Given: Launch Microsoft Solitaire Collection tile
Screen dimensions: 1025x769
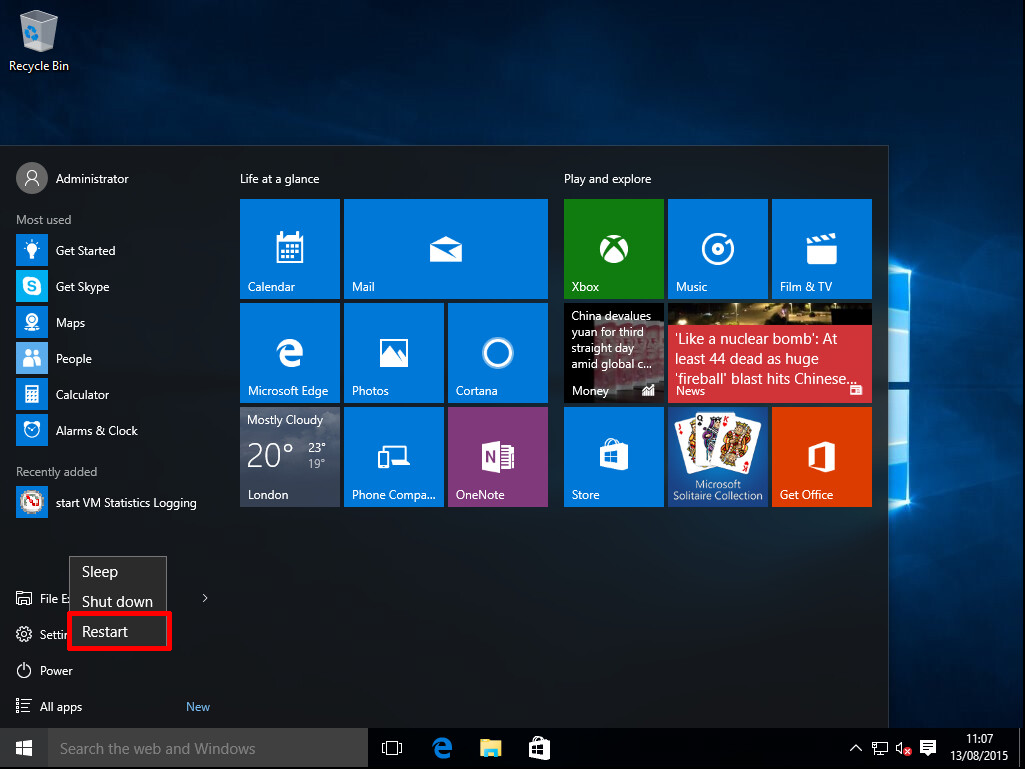Looking at the screenshot, I should [x=718, y=456].
